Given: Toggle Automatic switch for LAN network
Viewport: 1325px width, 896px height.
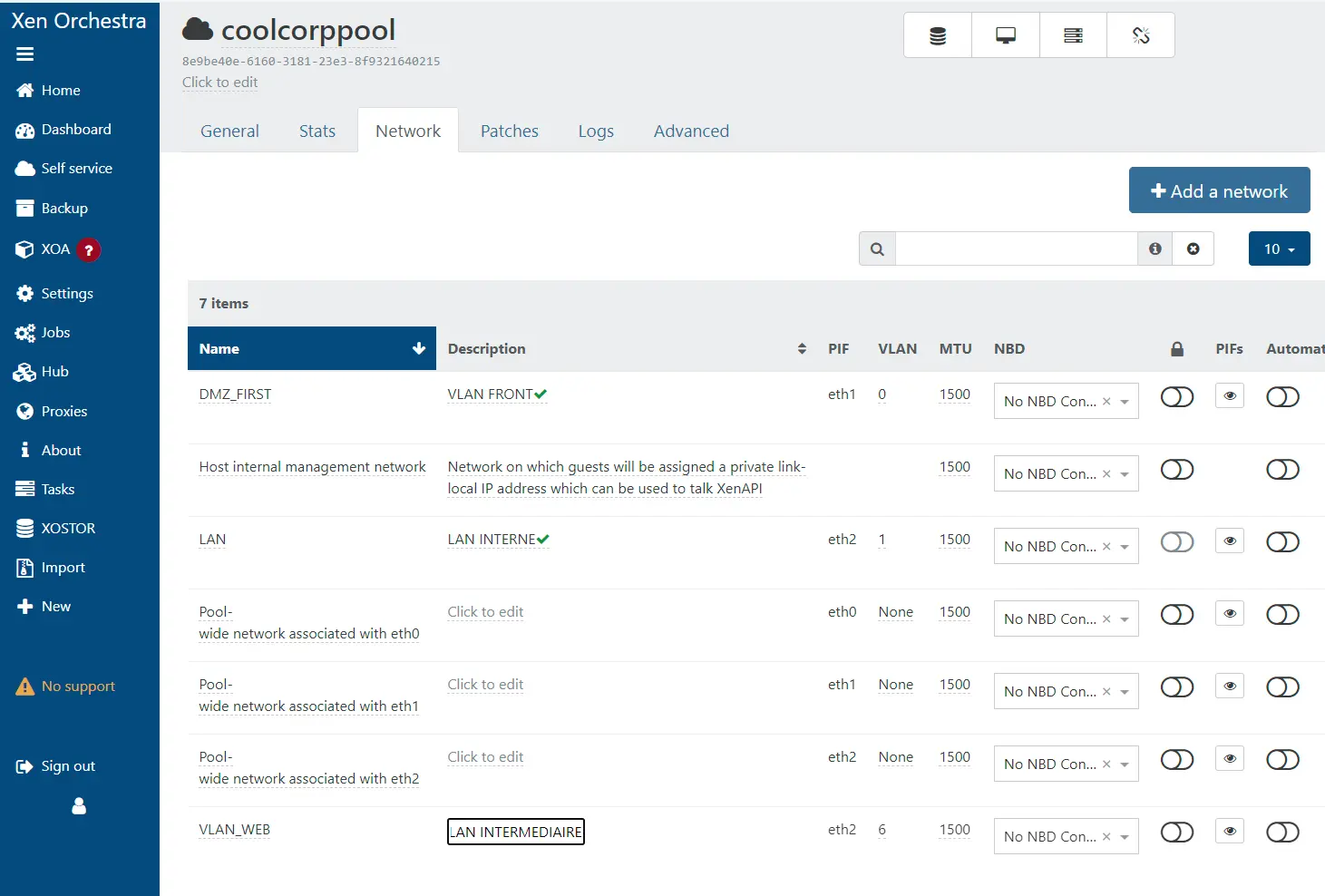Looking at the screenshot, I should pyautogui.click(x=1282, y=542).
